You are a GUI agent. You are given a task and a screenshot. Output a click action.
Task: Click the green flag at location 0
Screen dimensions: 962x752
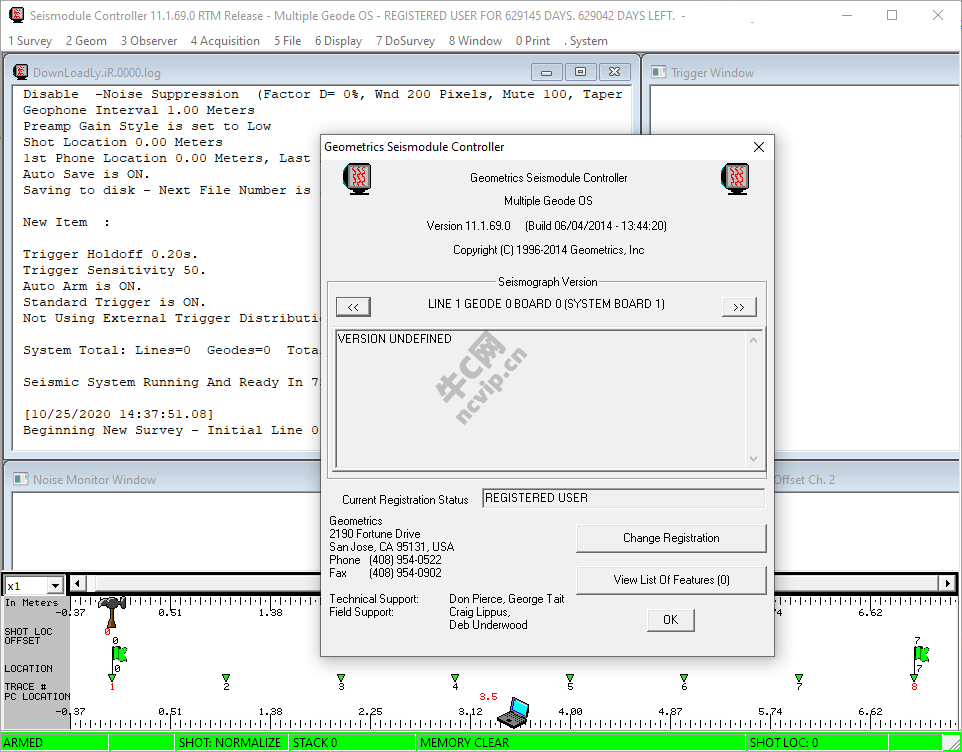[119, 656]
